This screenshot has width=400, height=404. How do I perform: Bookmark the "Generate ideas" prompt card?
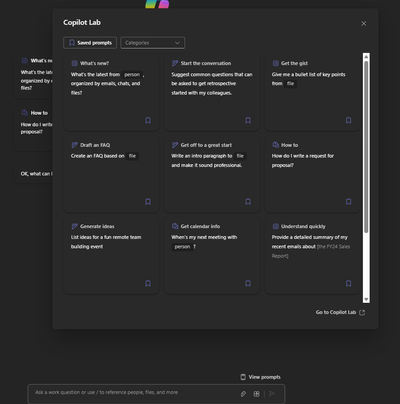(148, 283)
